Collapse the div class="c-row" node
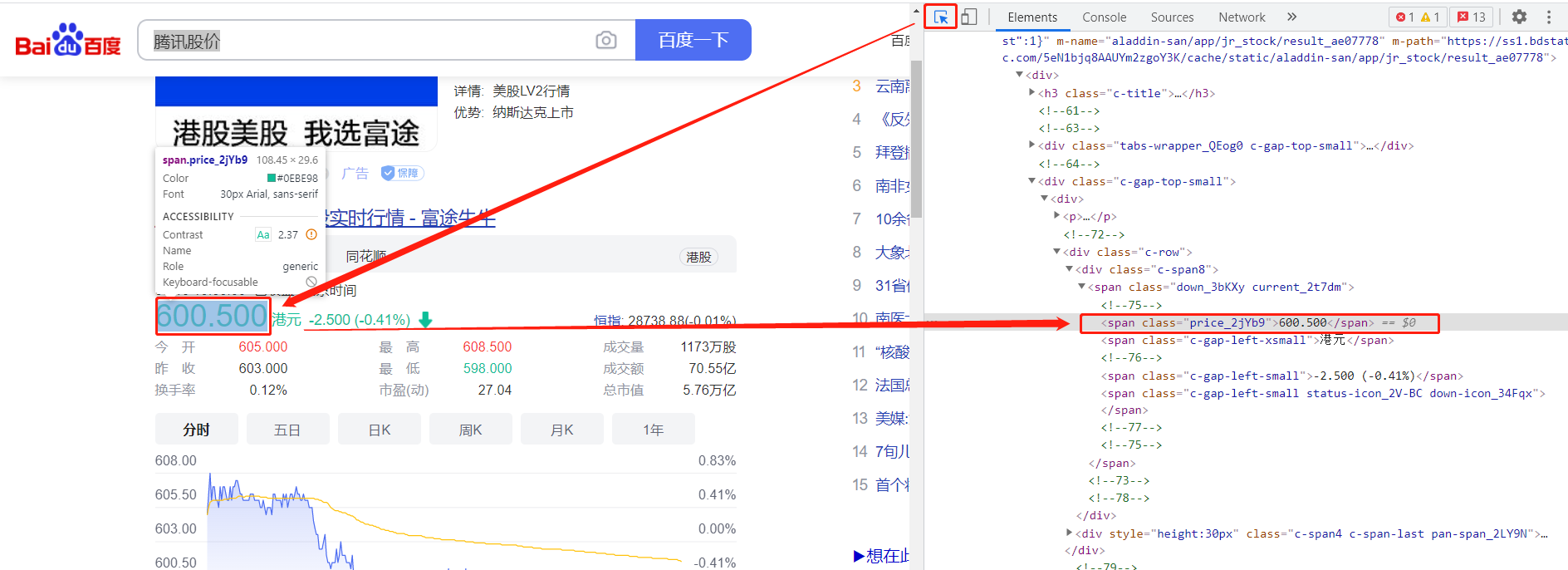The height and width of the screenshot is (570, 1568). 1056,252
